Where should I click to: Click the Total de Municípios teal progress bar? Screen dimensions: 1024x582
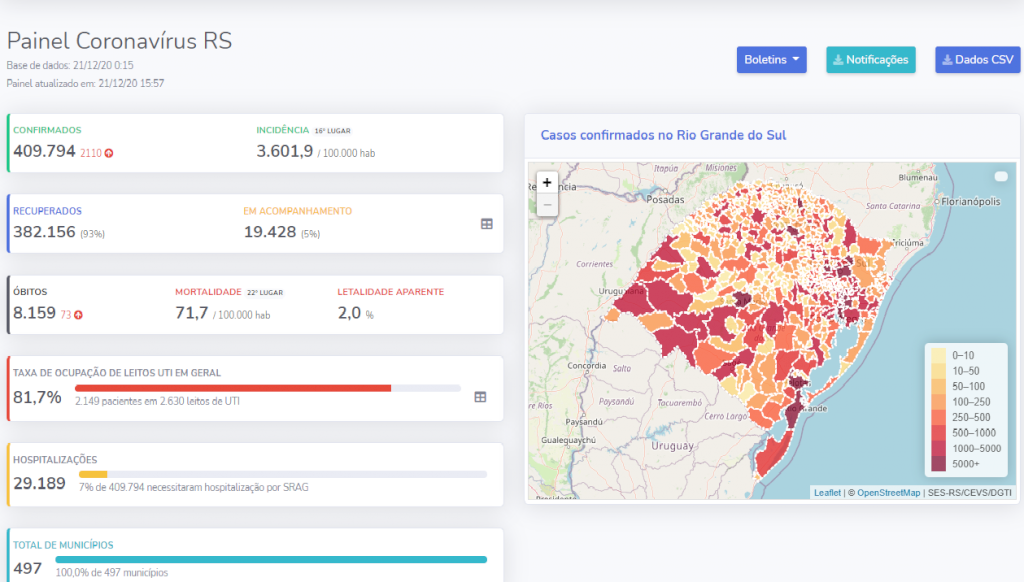[270, 560]
